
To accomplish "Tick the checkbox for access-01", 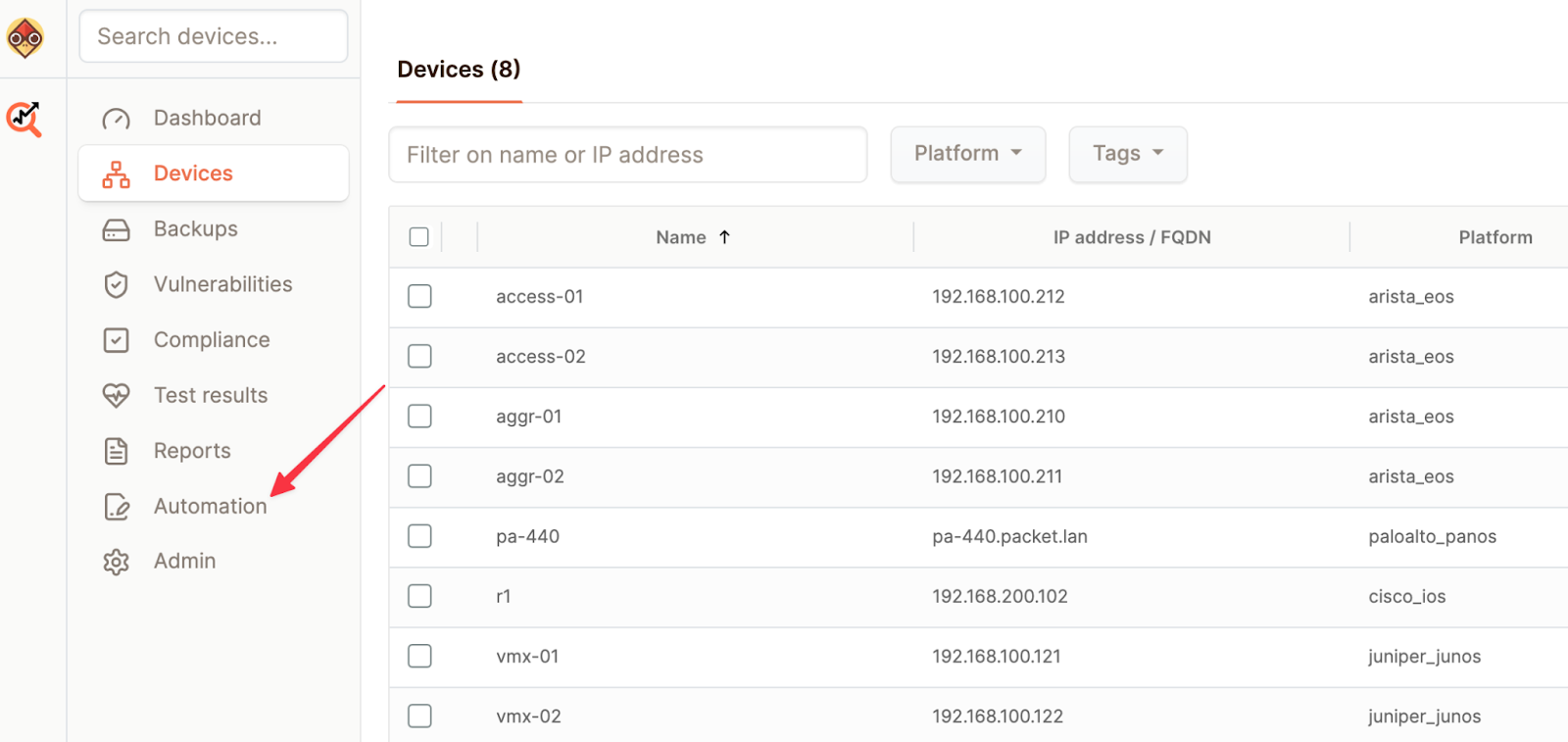I will (x=419, y=296).
